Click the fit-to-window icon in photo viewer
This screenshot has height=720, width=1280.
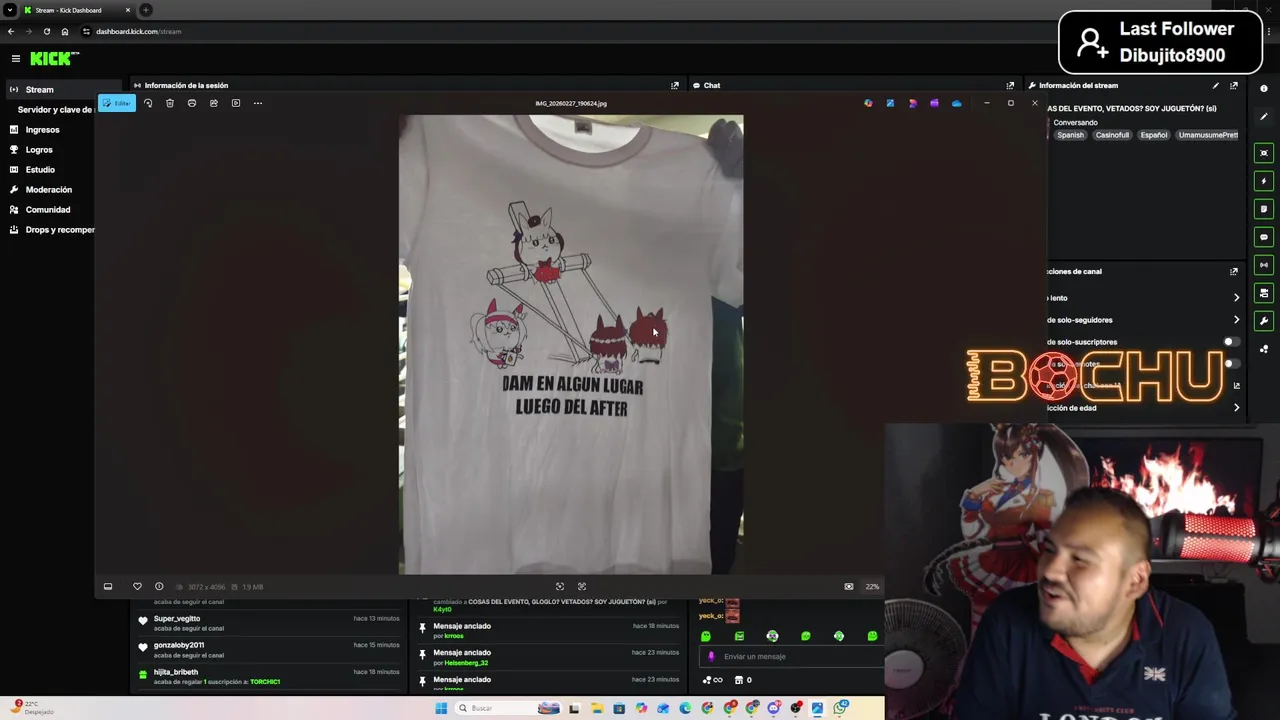[560, 587]
